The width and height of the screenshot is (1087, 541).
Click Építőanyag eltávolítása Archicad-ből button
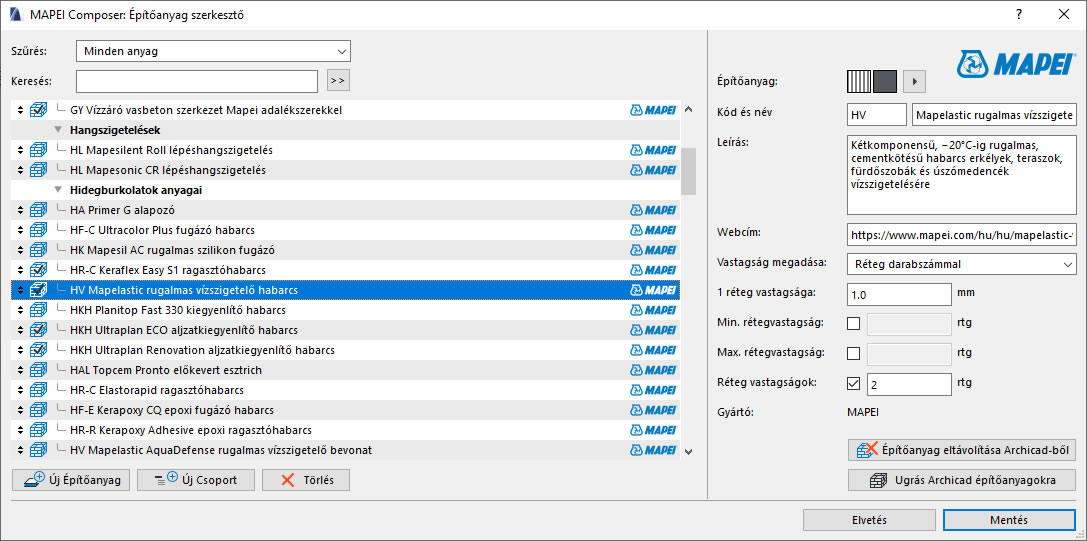962,450
